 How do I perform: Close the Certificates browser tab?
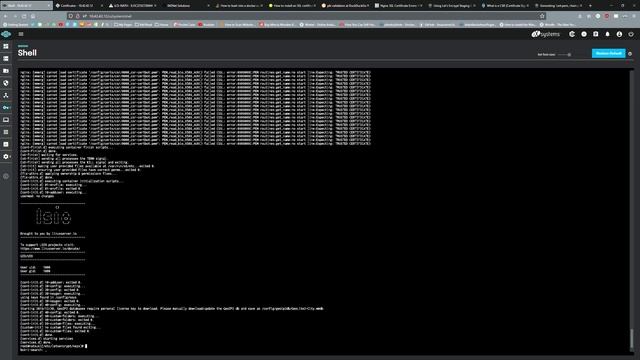(102, 6)
